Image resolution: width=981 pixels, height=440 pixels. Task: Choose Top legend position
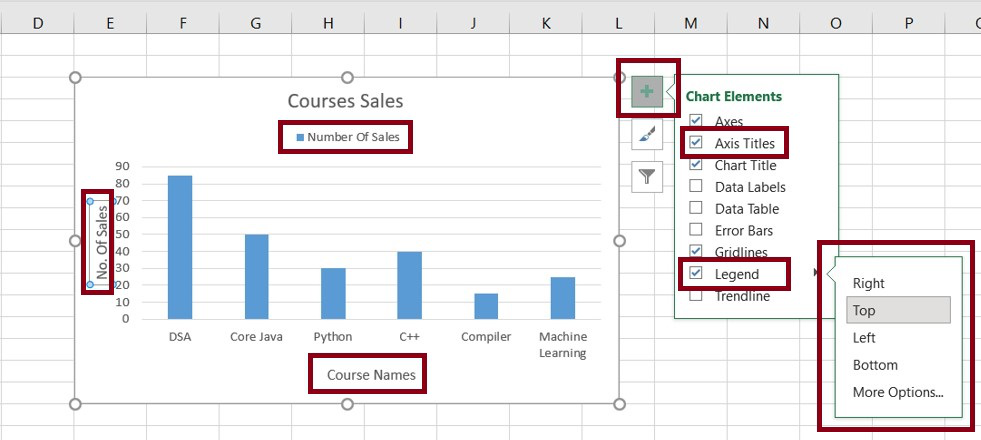click(864, 311)
